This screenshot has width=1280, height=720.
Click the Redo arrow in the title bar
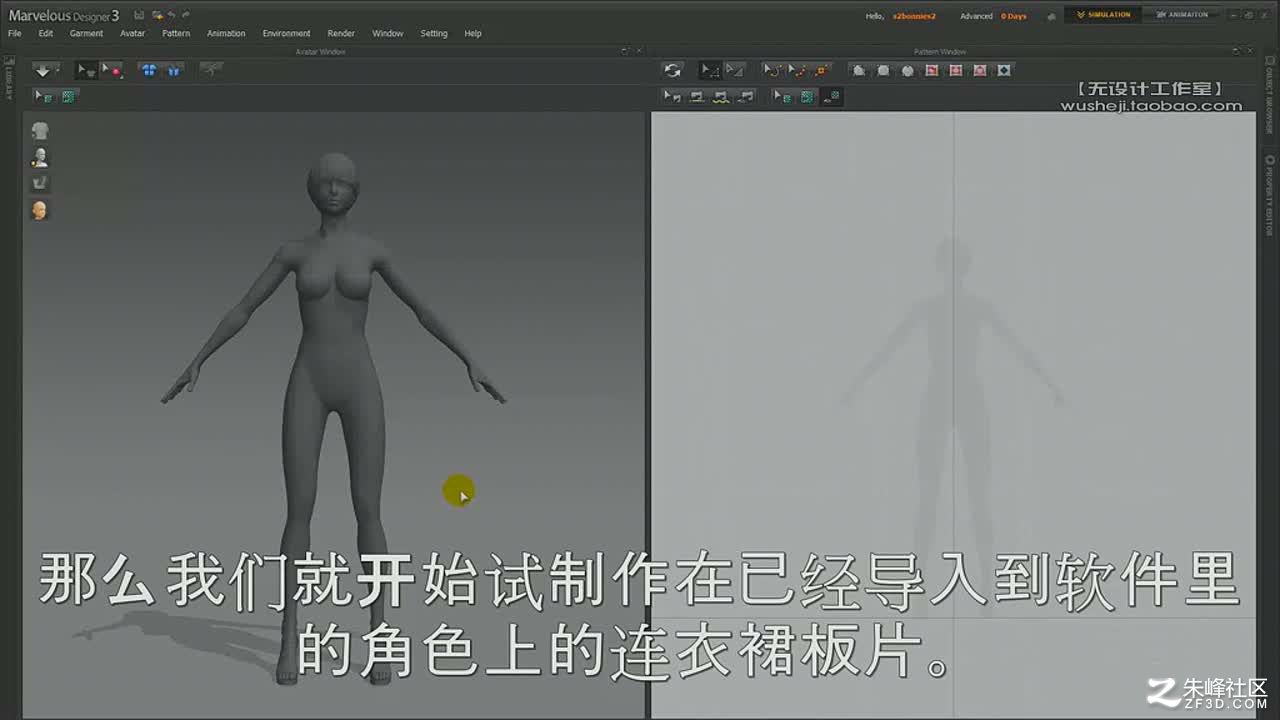coord(186,15)
